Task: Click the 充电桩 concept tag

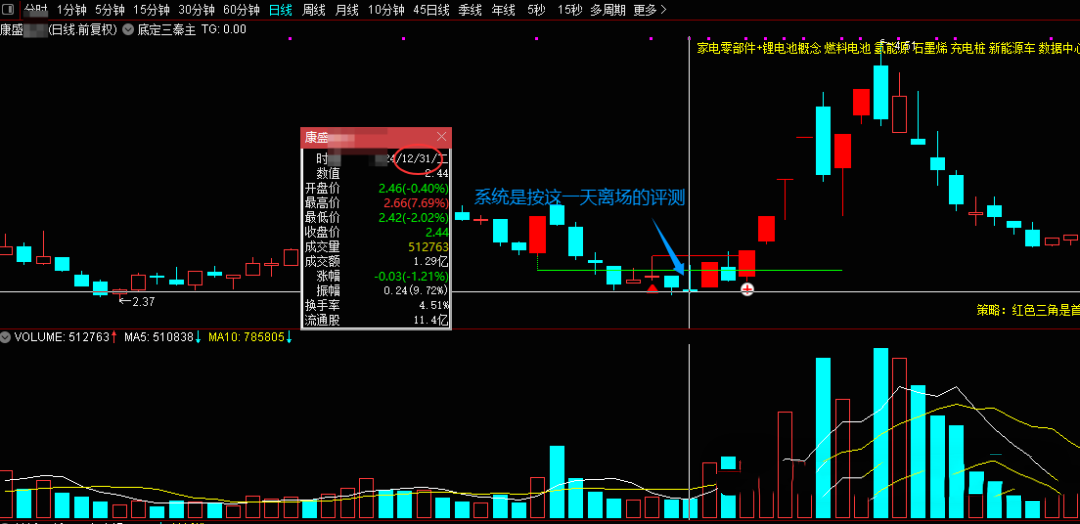Action: [968, 48]
